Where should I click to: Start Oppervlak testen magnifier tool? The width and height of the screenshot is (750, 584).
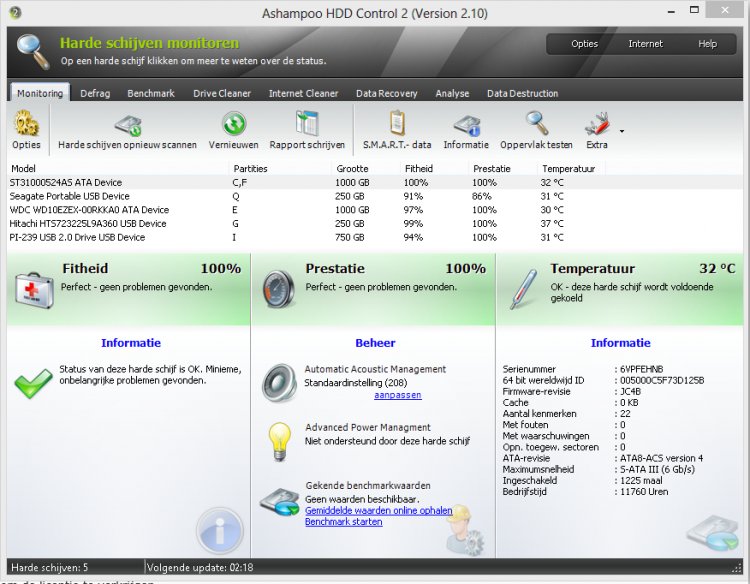coord(537,125)
